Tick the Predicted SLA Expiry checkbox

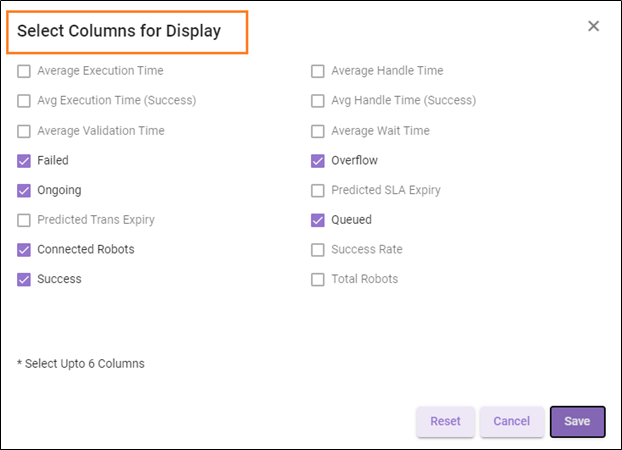(318, 190)
